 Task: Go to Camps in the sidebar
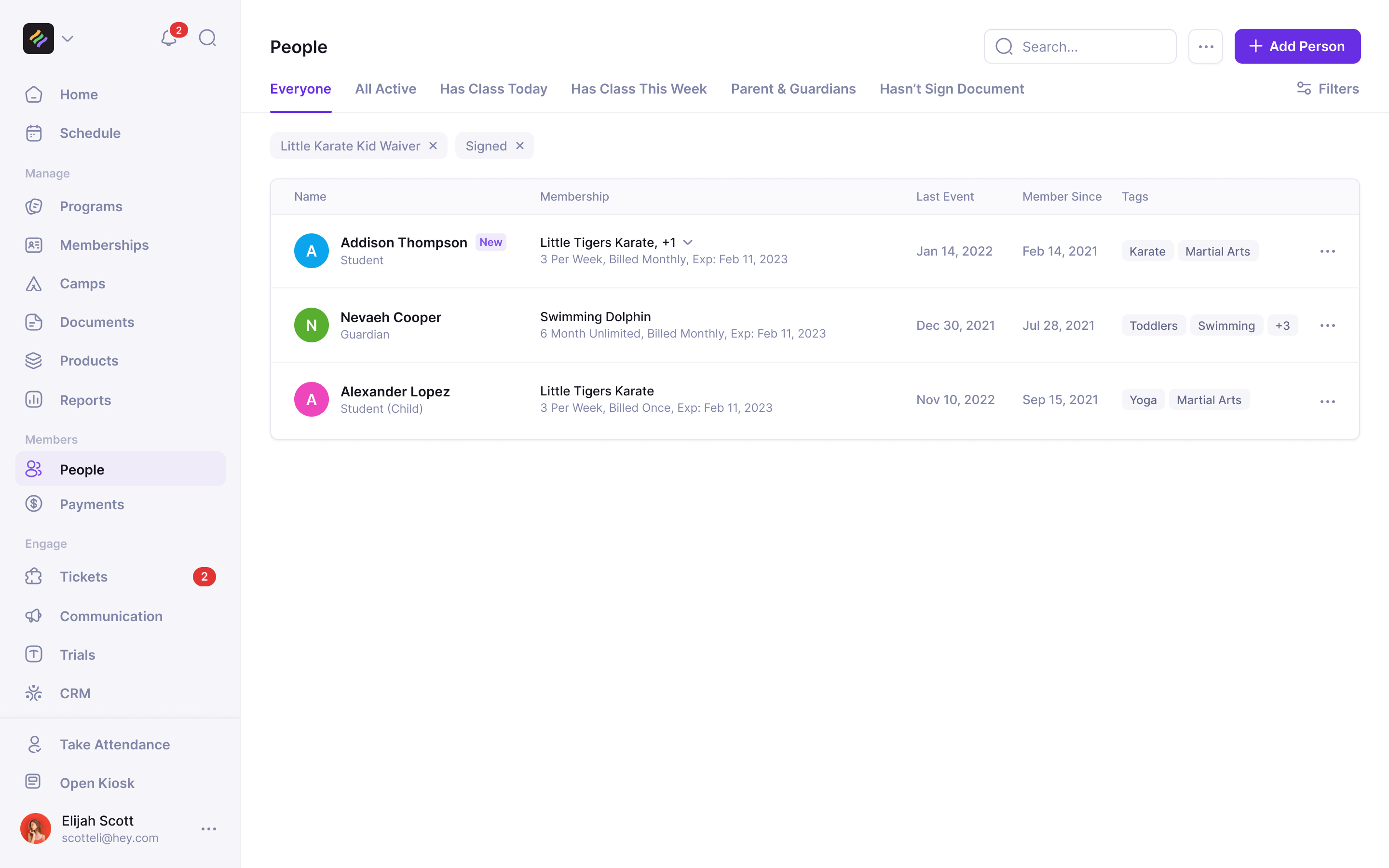[x=82, y=284]
